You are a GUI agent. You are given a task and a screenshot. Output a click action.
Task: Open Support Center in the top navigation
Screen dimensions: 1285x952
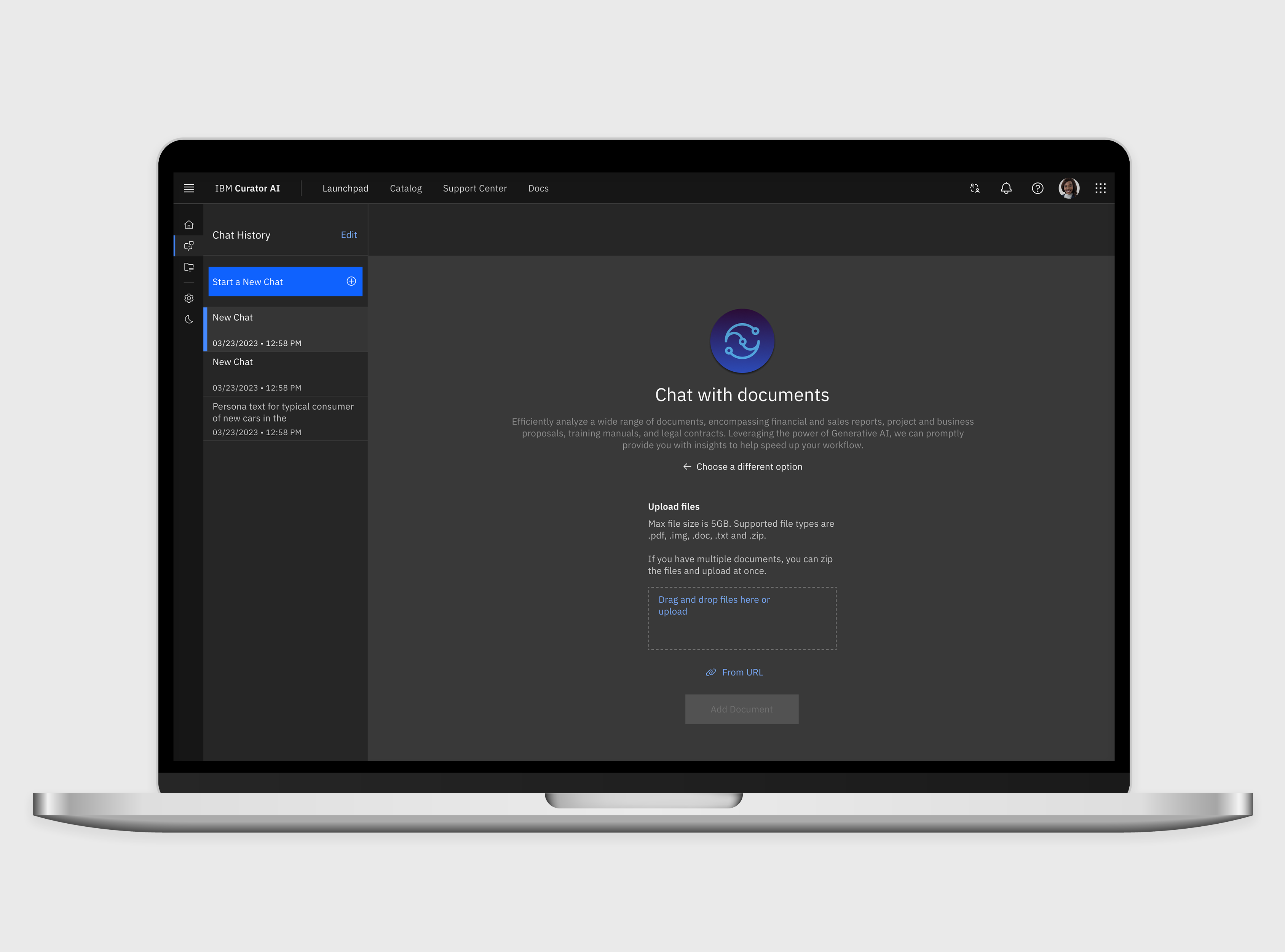(475, 188)
